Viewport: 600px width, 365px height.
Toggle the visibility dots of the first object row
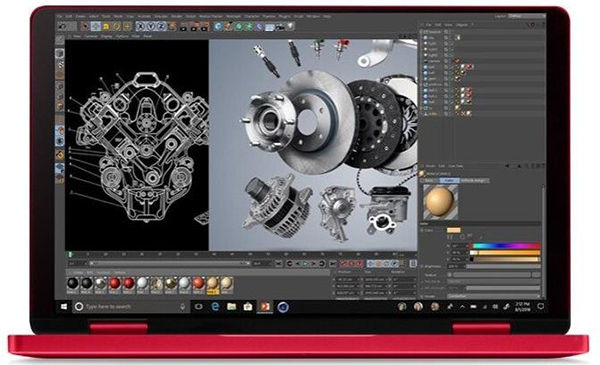(446, 32)
